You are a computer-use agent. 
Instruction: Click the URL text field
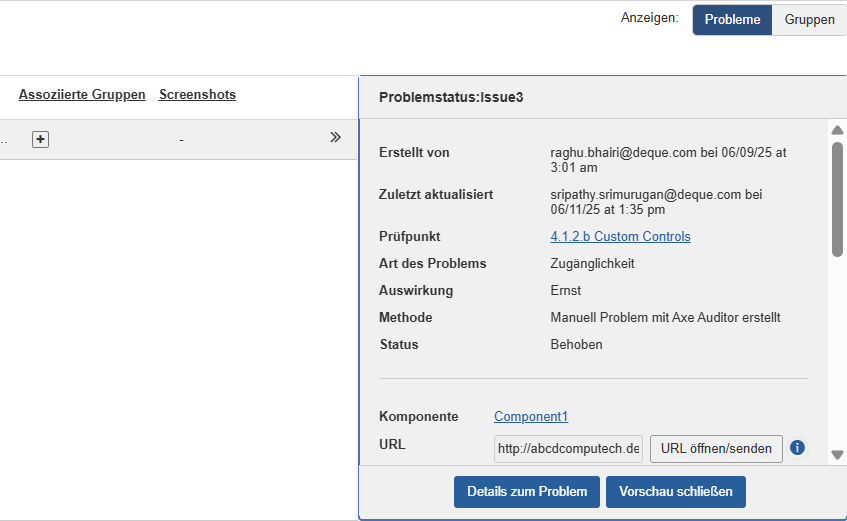coord(568,449)
